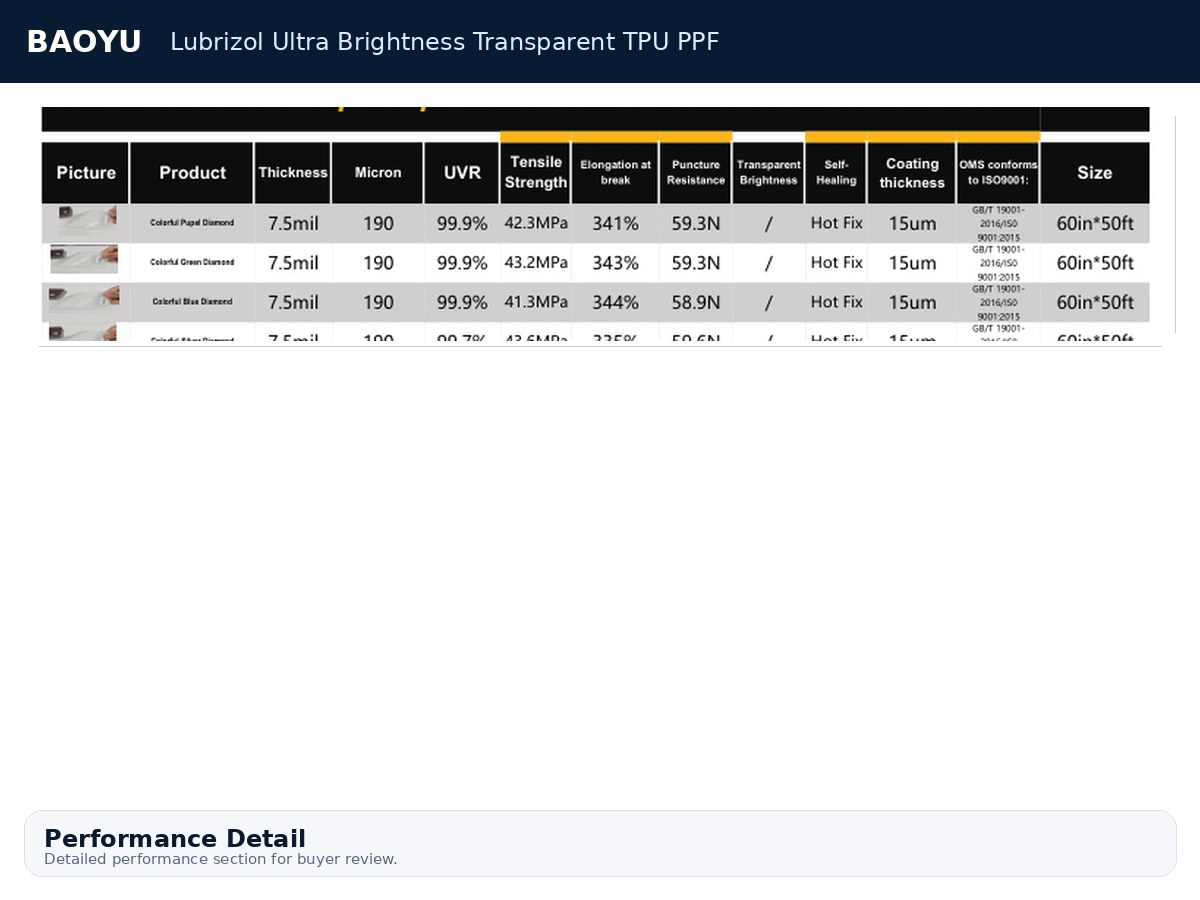
Task: Click 59.3N in Colorful Green Diamond row
Action: click(696, 263)
